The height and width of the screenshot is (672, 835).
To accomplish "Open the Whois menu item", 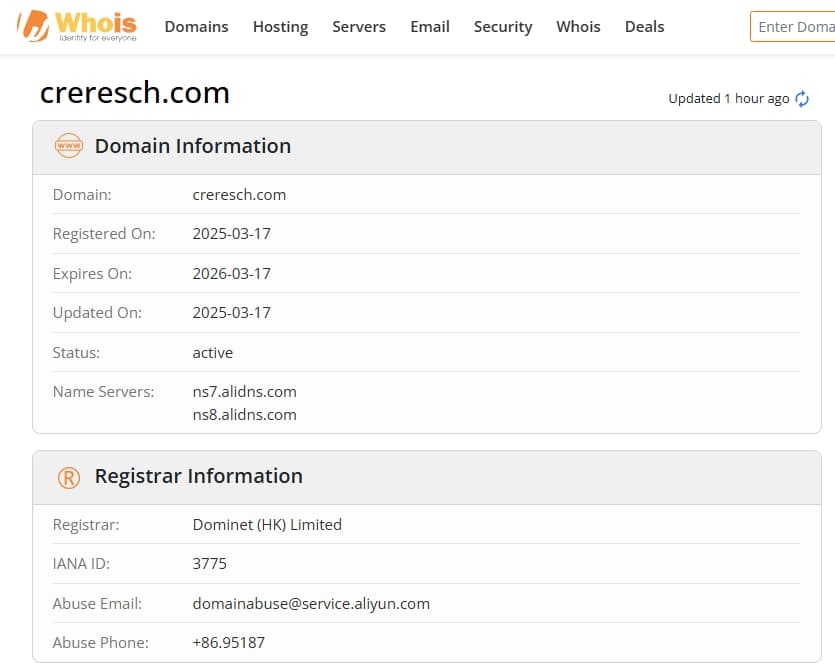I will (578, 27).
